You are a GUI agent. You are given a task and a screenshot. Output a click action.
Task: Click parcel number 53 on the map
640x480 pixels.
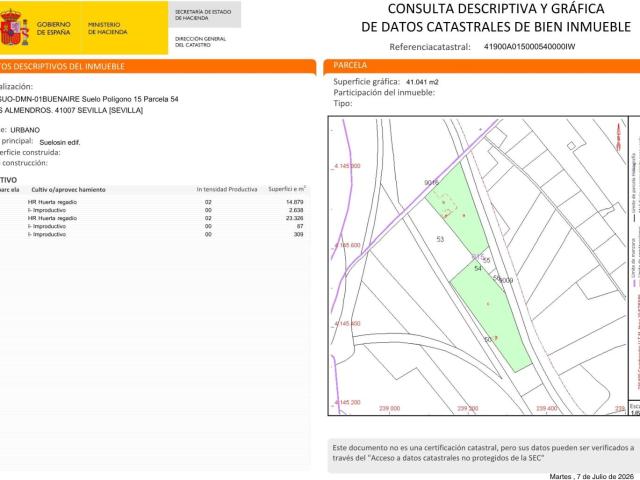[440, 239]
